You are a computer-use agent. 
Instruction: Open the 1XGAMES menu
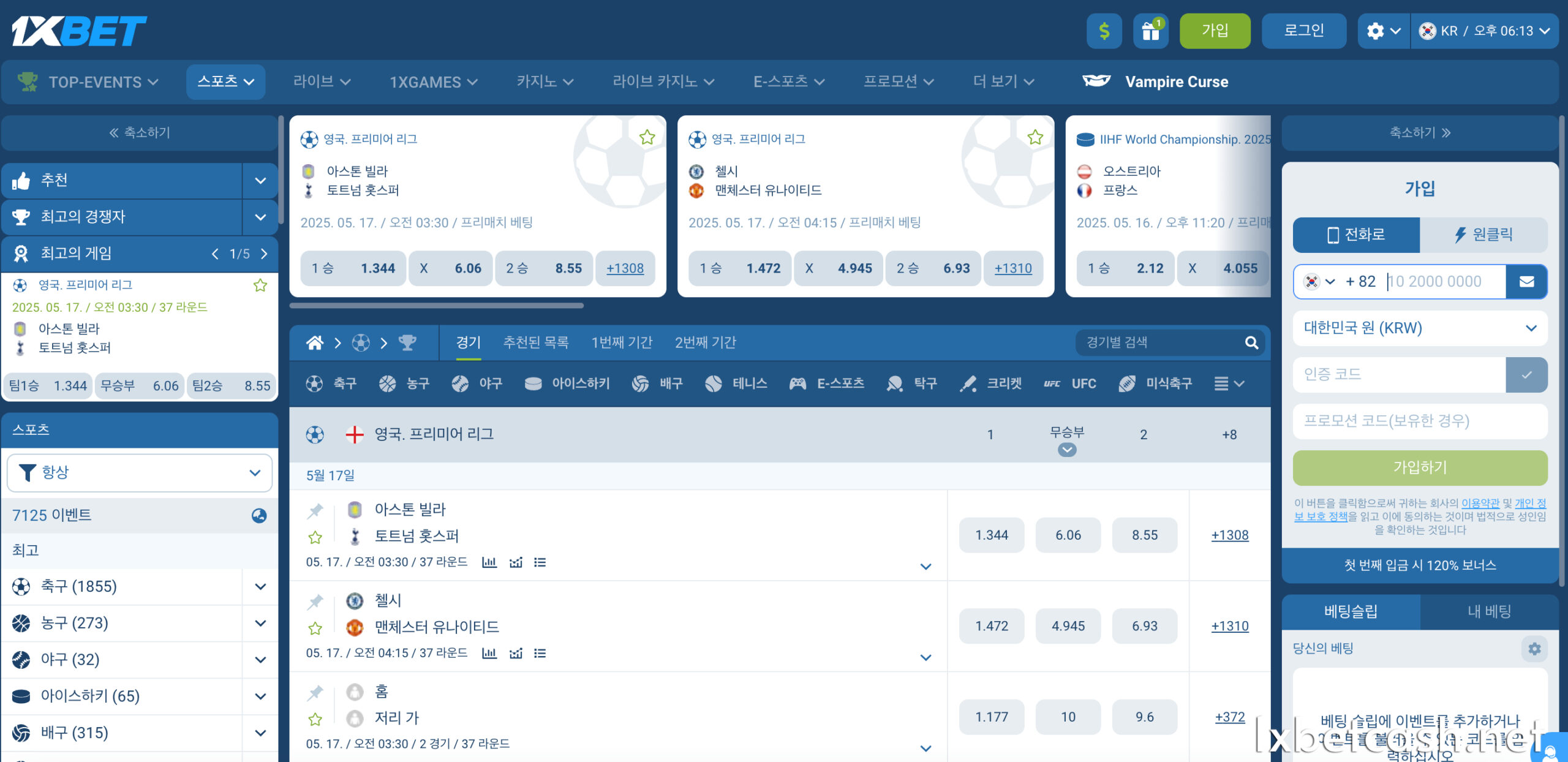pyautogui.click(x=433, y=81)
